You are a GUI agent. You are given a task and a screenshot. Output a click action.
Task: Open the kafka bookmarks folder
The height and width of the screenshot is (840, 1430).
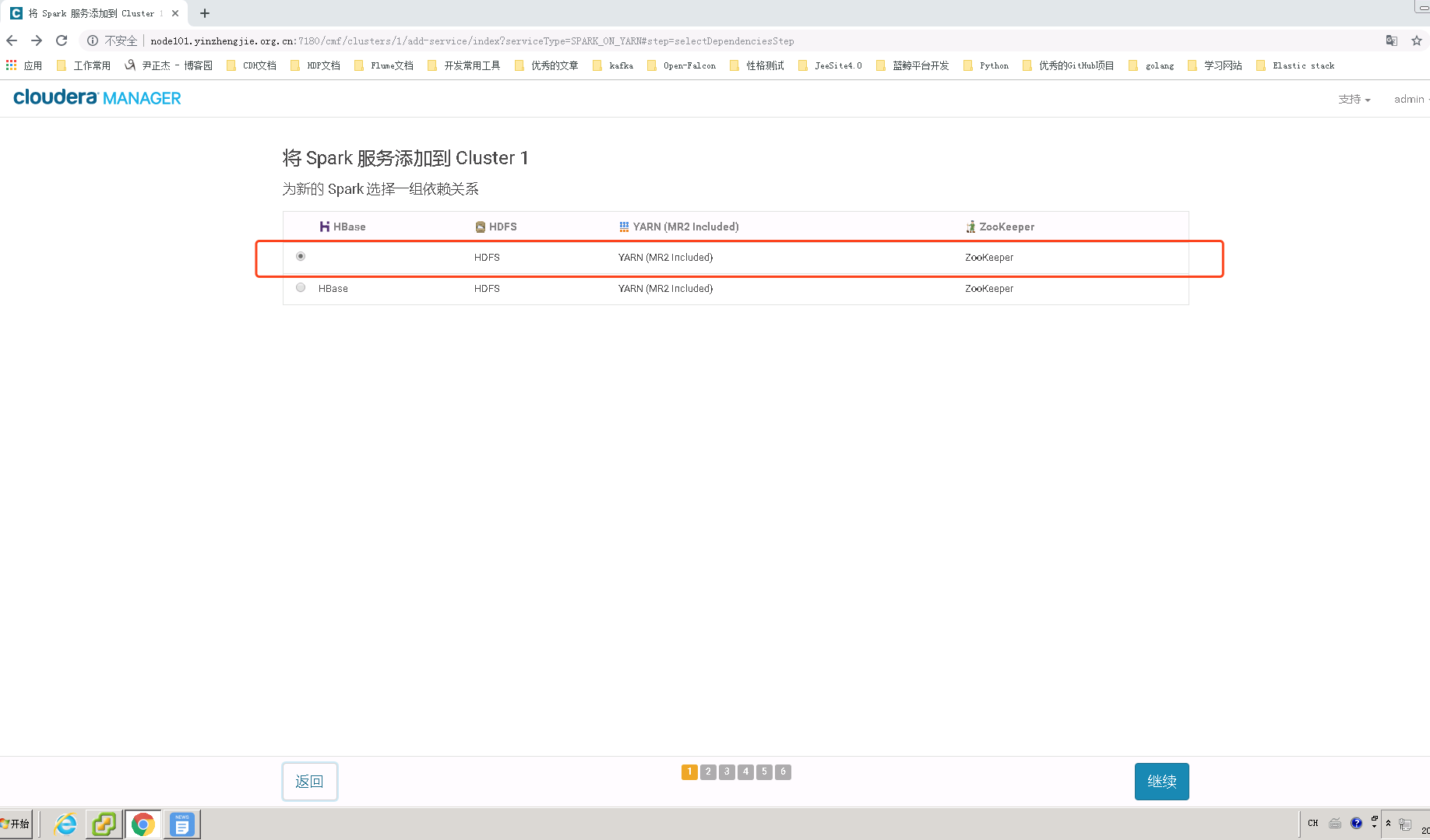614,65
